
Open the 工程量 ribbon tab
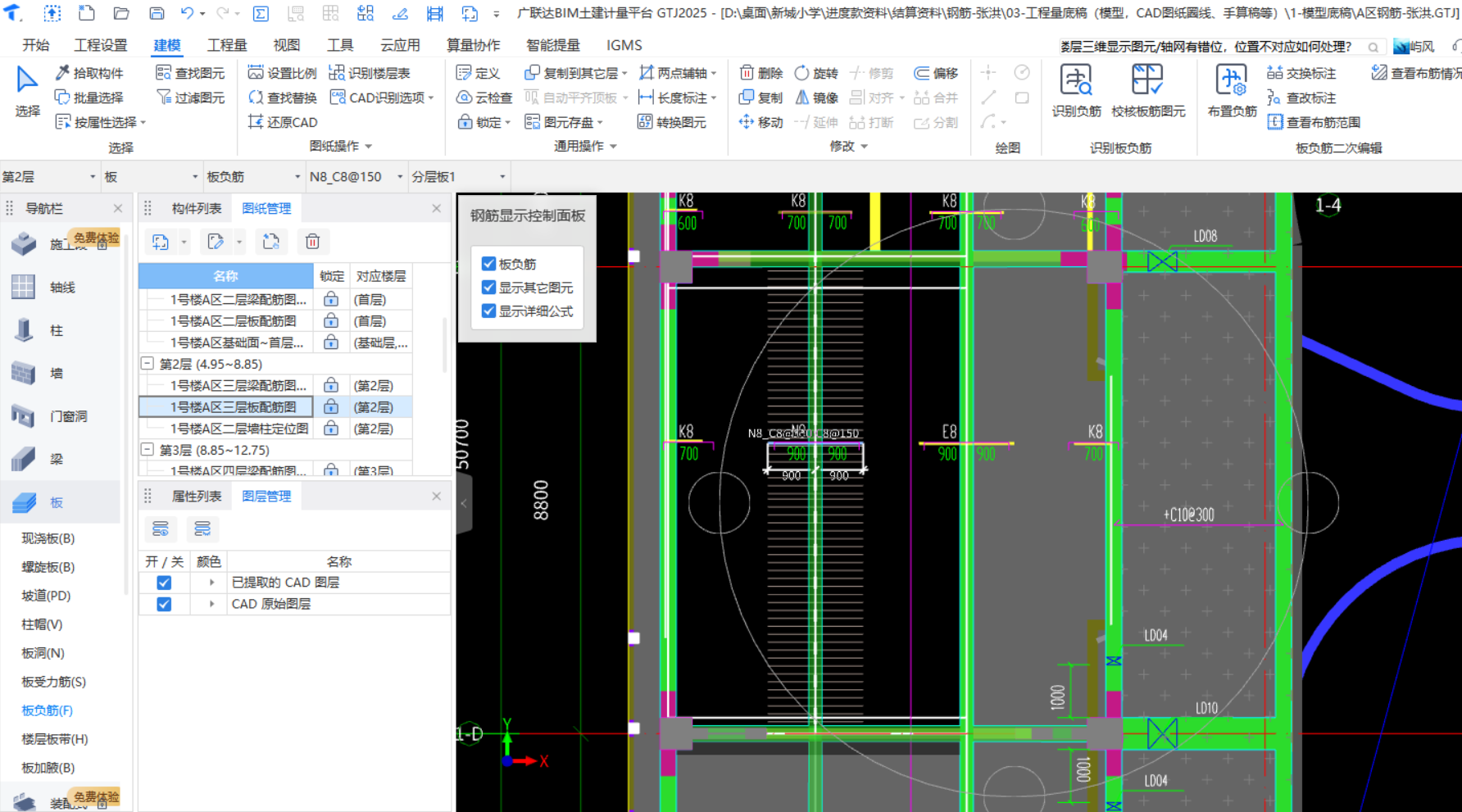(227, 45)
